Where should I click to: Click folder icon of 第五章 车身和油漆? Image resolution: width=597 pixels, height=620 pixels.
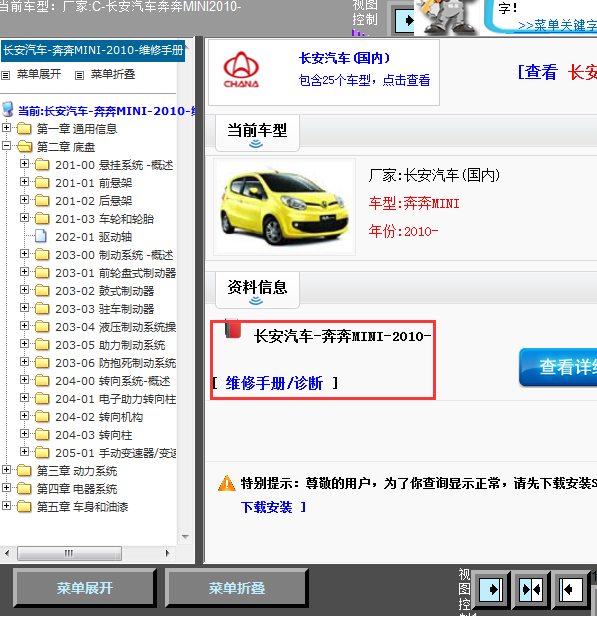[24, 506]
